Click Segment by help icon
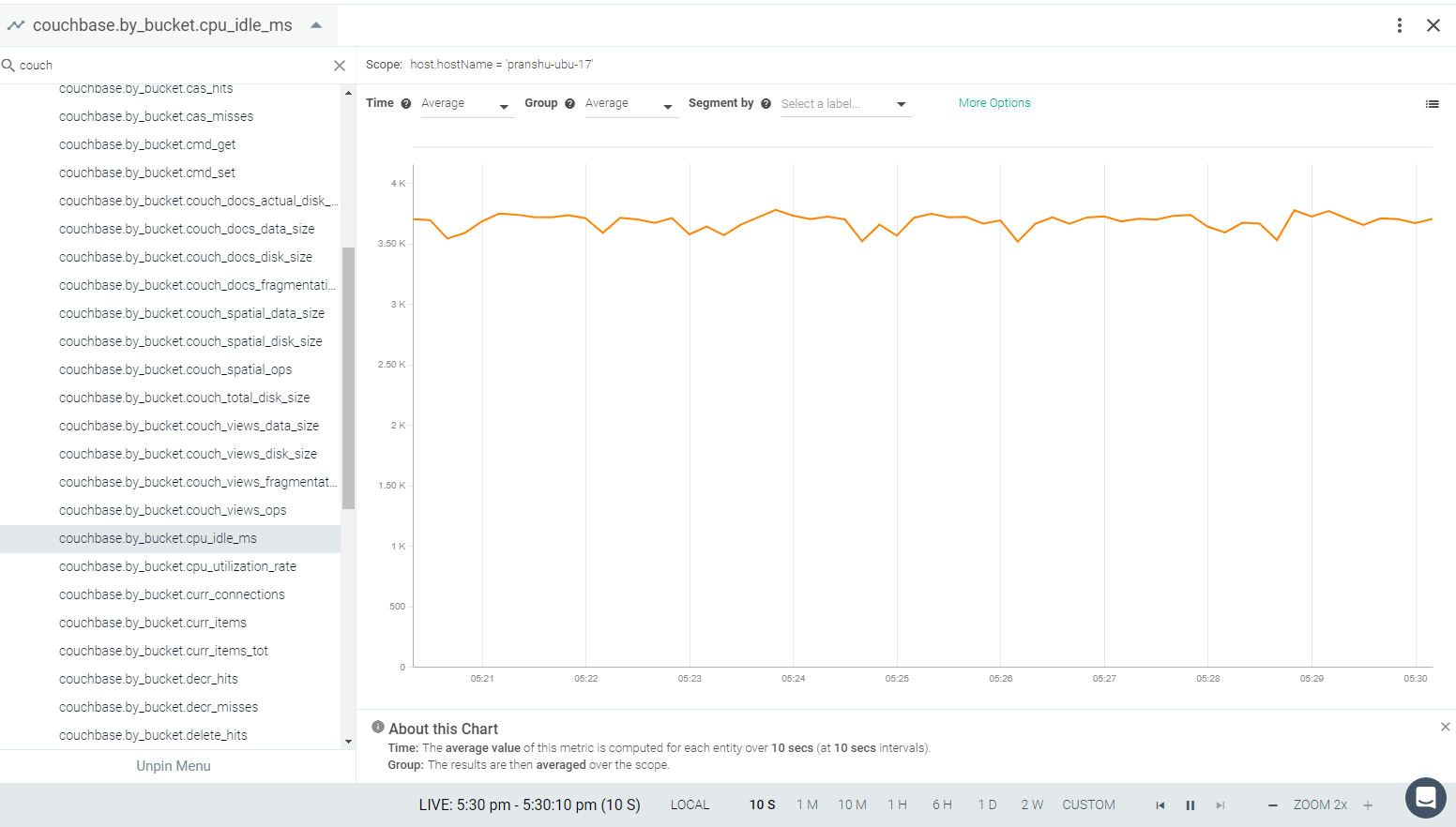Screen dimensions: 1456x827 [766, 104]
